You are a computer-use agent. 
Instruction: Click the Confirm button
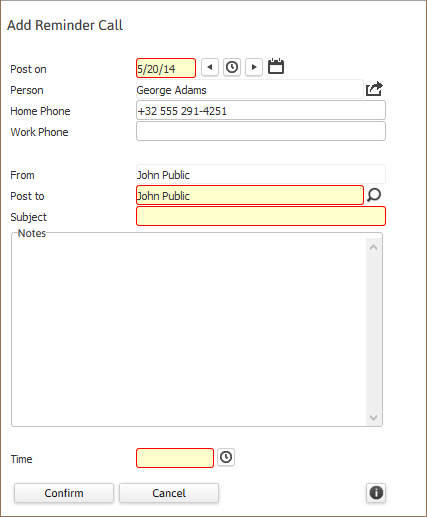point(64,493)
